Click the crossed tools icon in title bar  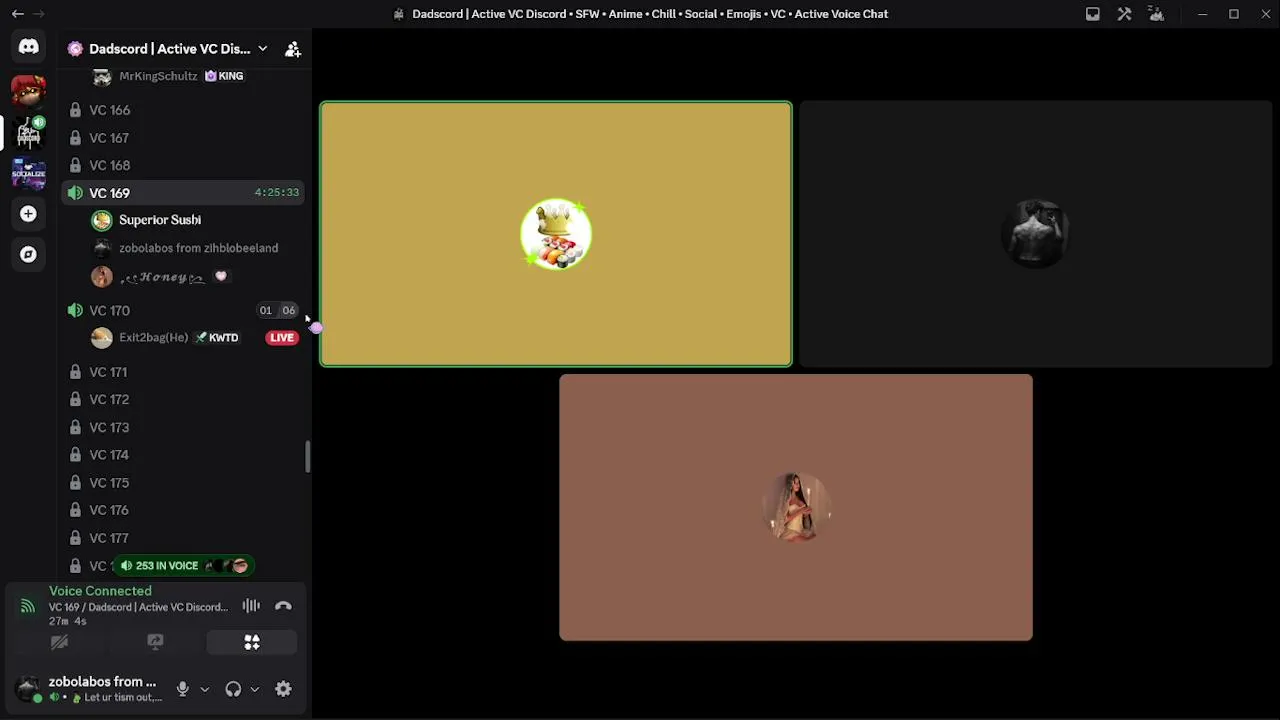tap(1125, 14)
